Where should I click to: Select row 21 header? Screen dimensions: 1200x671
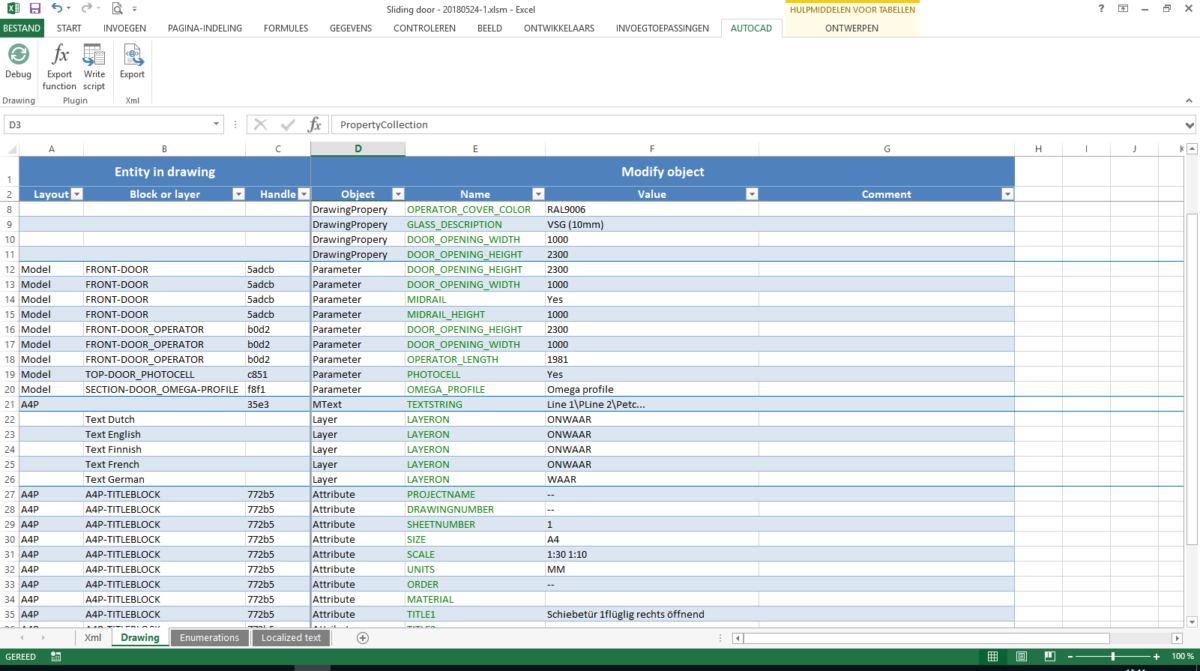click(9, 404)
